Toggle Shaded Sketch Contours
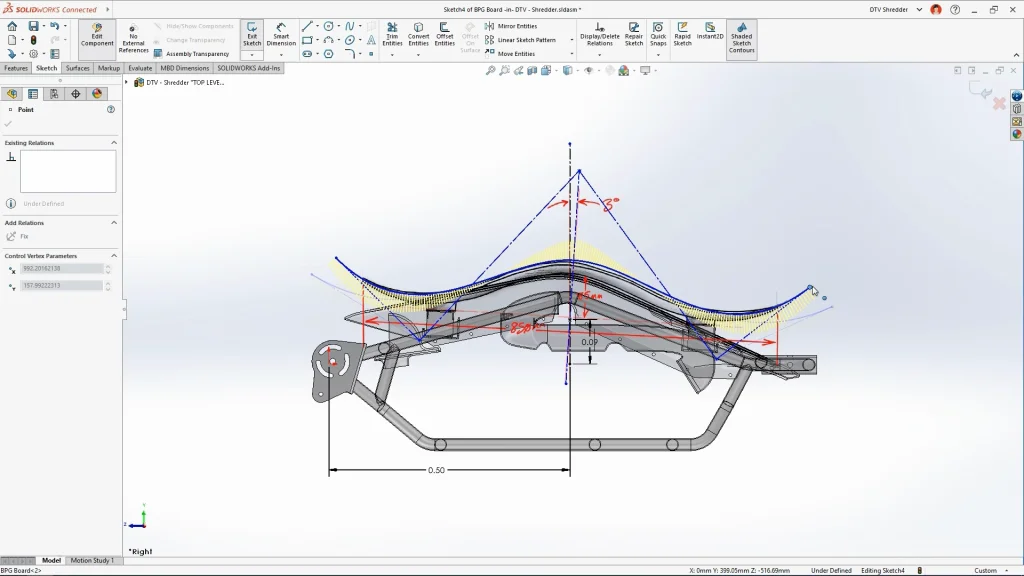This screenshot has width=1024, height=576. [741, 37]
